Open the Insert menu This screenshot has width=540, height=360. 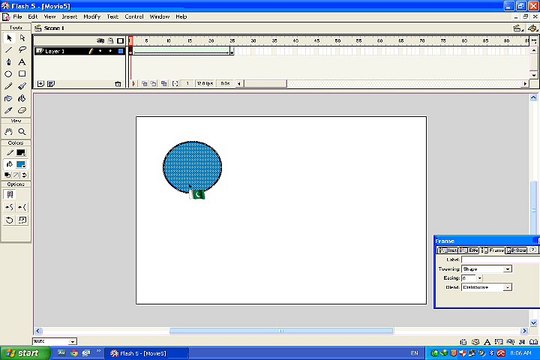pos(69,17)
